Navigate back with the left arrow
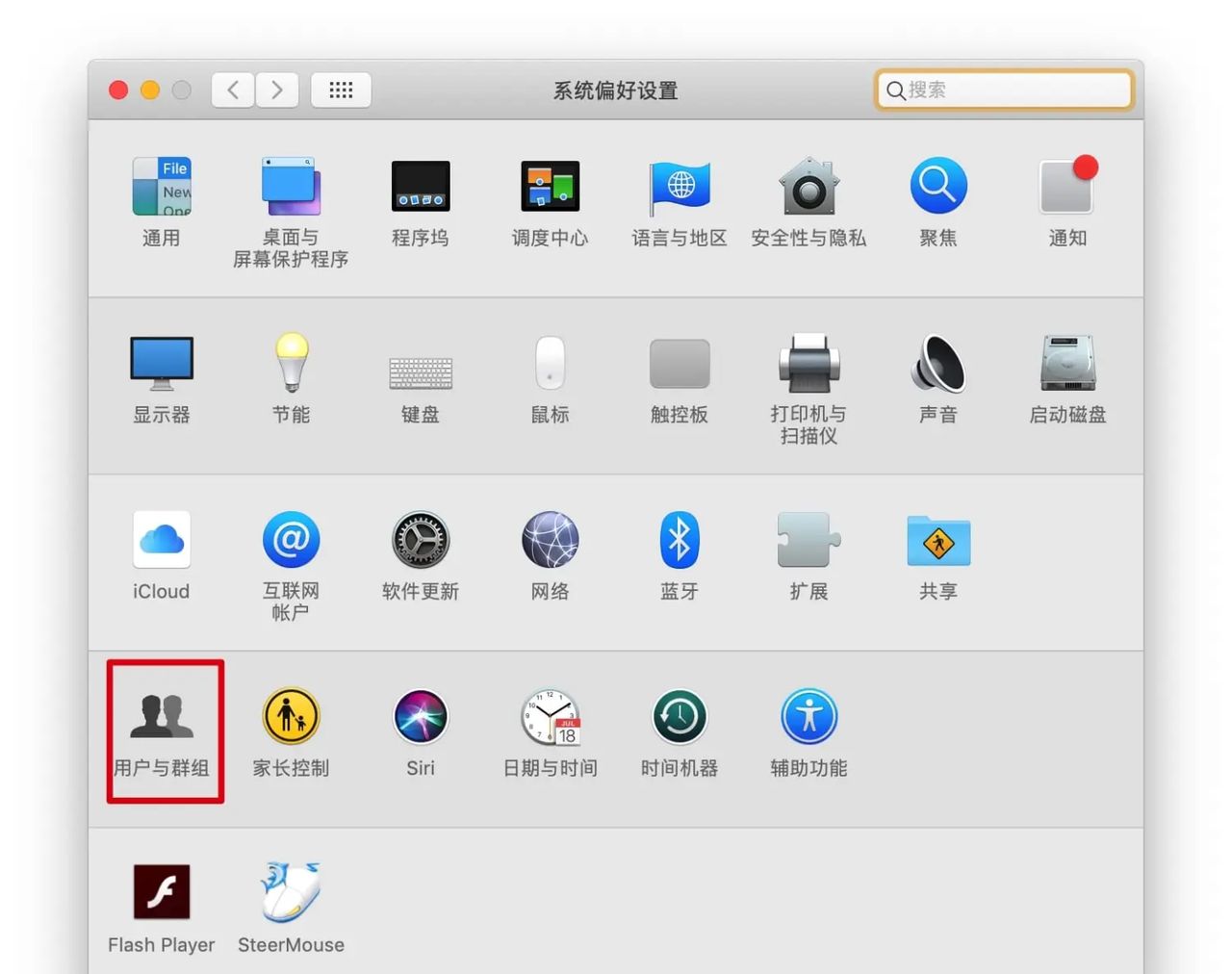The height and width of the screenshot is (974, 1232). pos(232,90)
